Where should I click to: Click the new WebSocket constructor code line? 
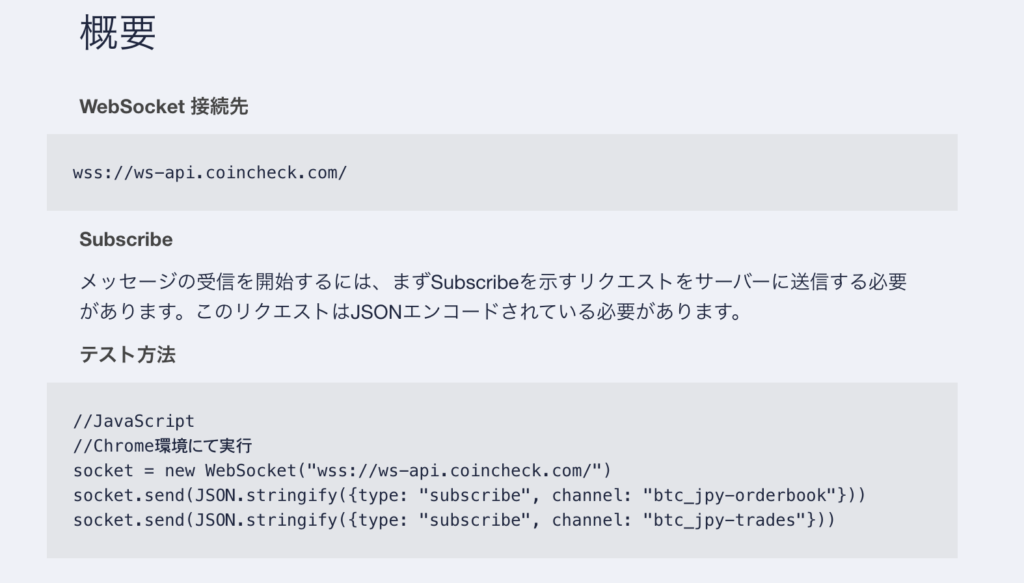(x=342, y=471)
